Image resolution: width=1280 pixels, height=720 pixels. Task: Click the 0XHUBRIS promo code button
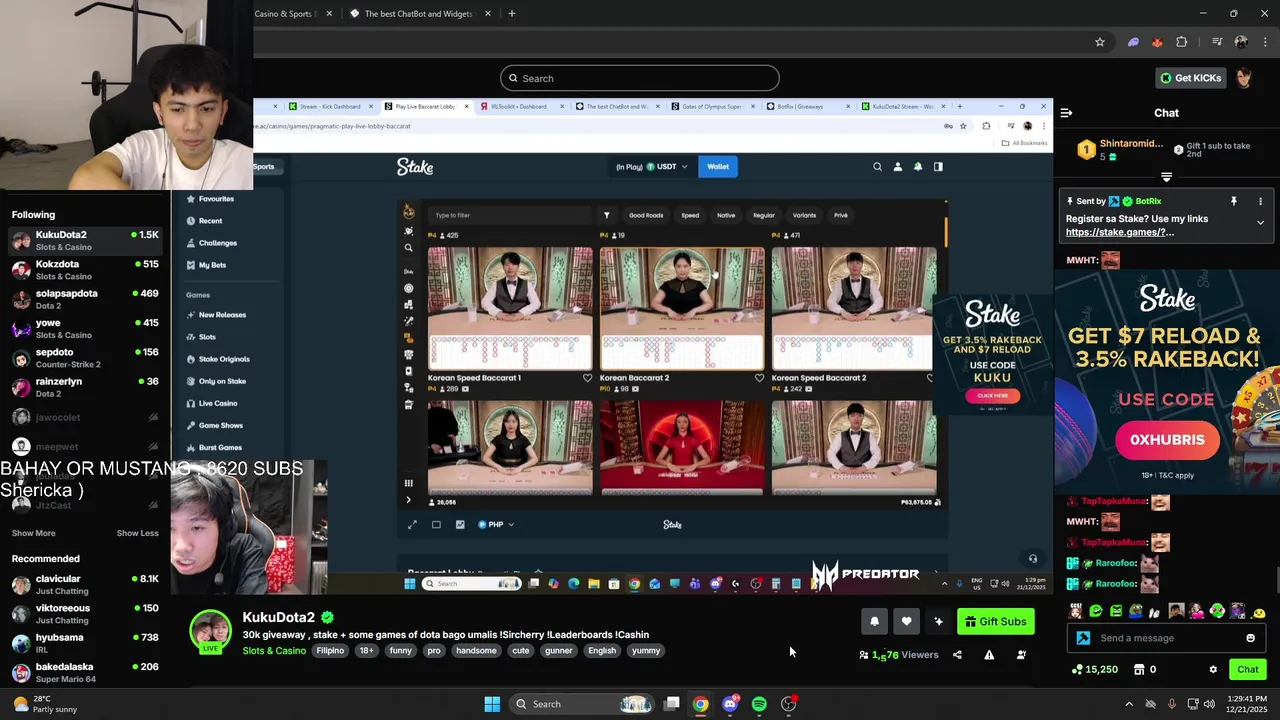1167,440
